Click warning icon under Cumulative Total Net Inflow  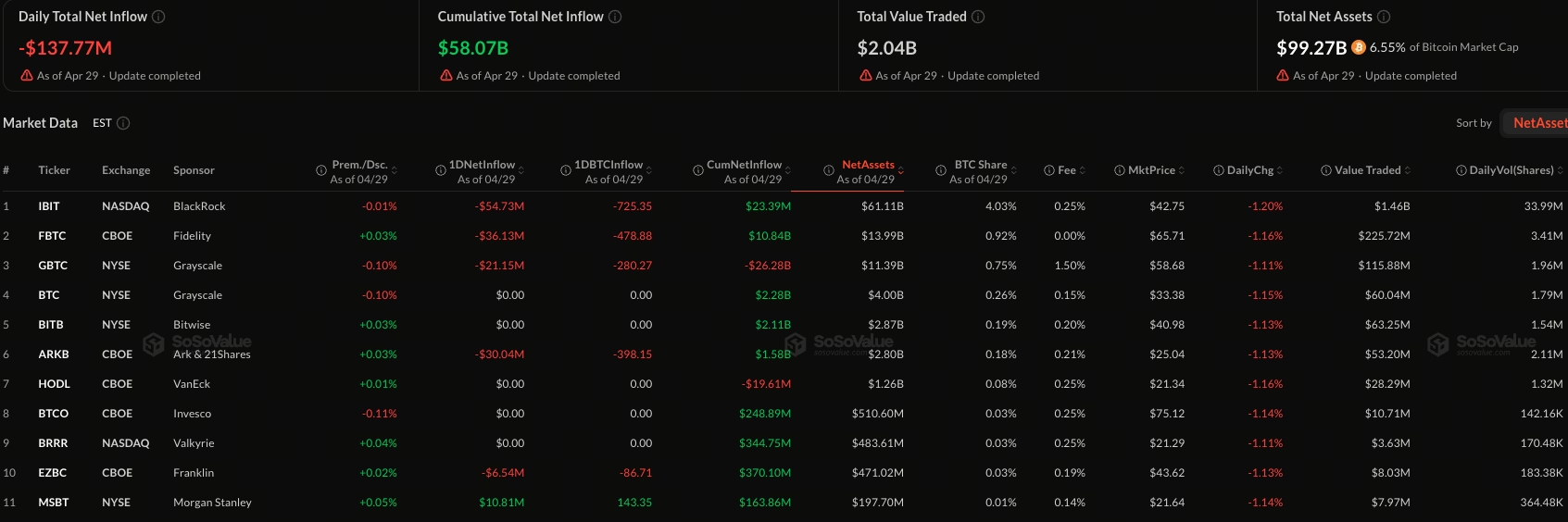[x=446, y=76]
